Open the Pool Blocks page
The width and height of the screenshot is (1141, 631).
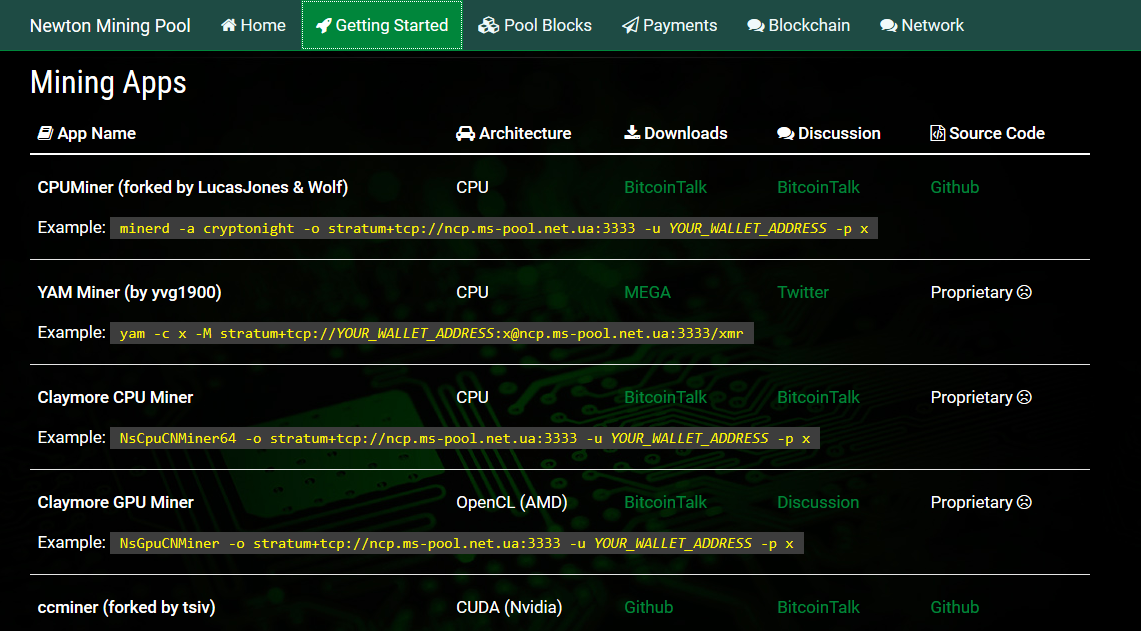click(535, 25)
